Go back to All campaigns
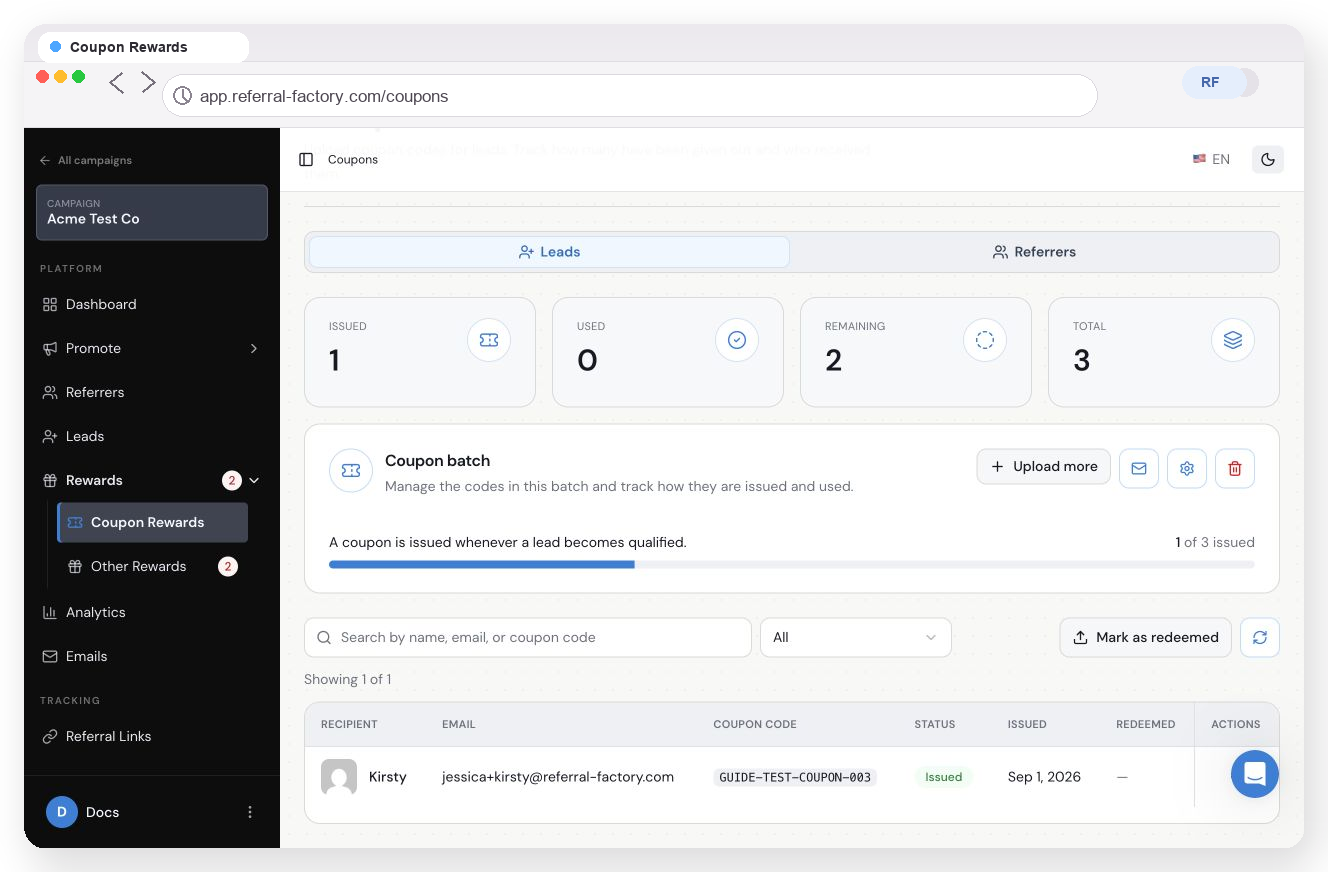1328x872 pixels. click(86, 160)
